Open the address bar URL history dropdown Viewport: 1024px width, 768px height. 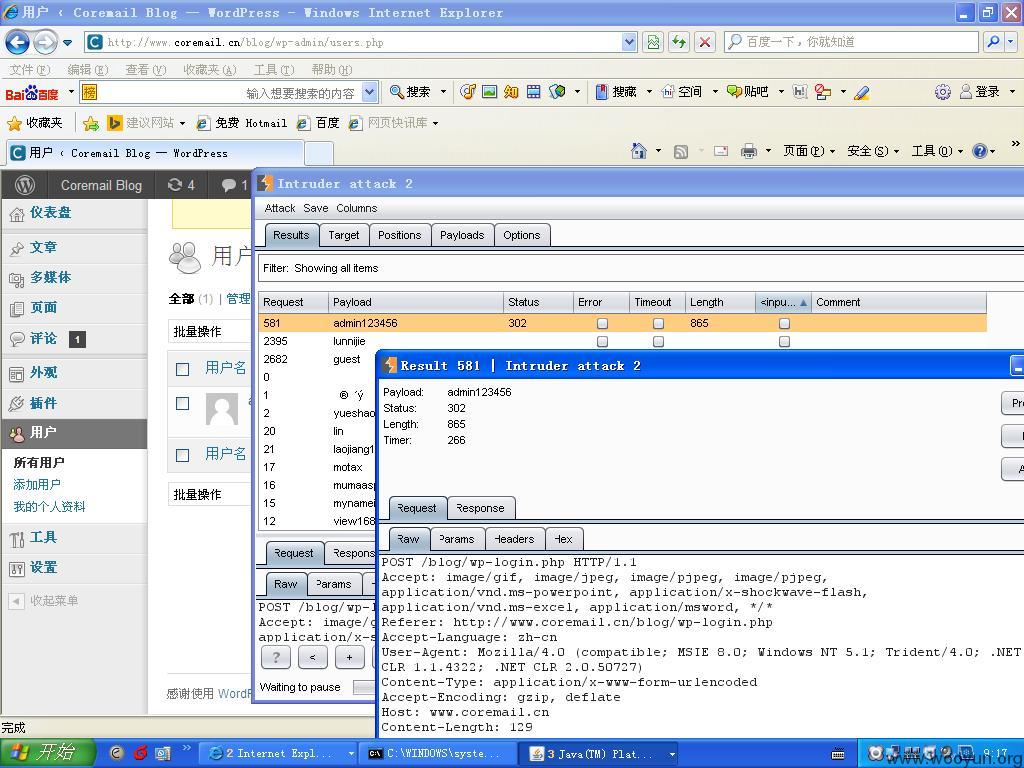[x=629, y=42]
